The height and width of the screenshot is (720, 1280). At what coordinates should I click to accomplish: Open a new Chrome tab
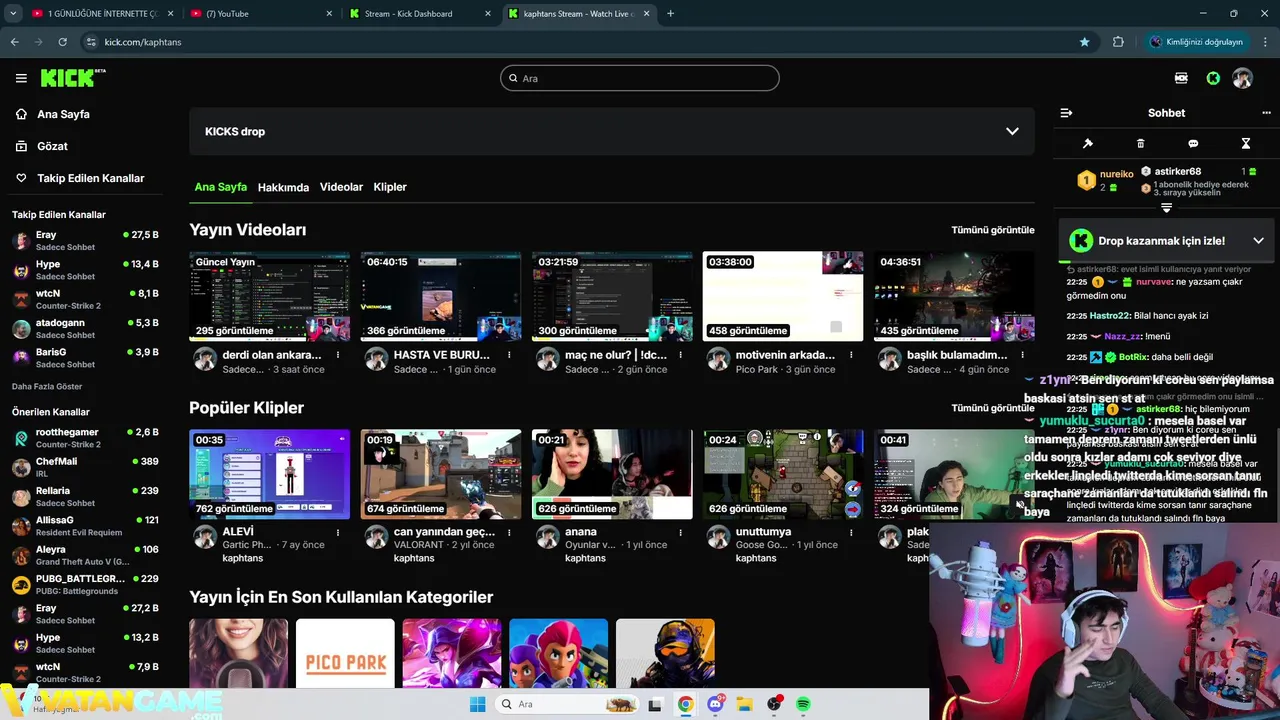click(x=670, y=14)
